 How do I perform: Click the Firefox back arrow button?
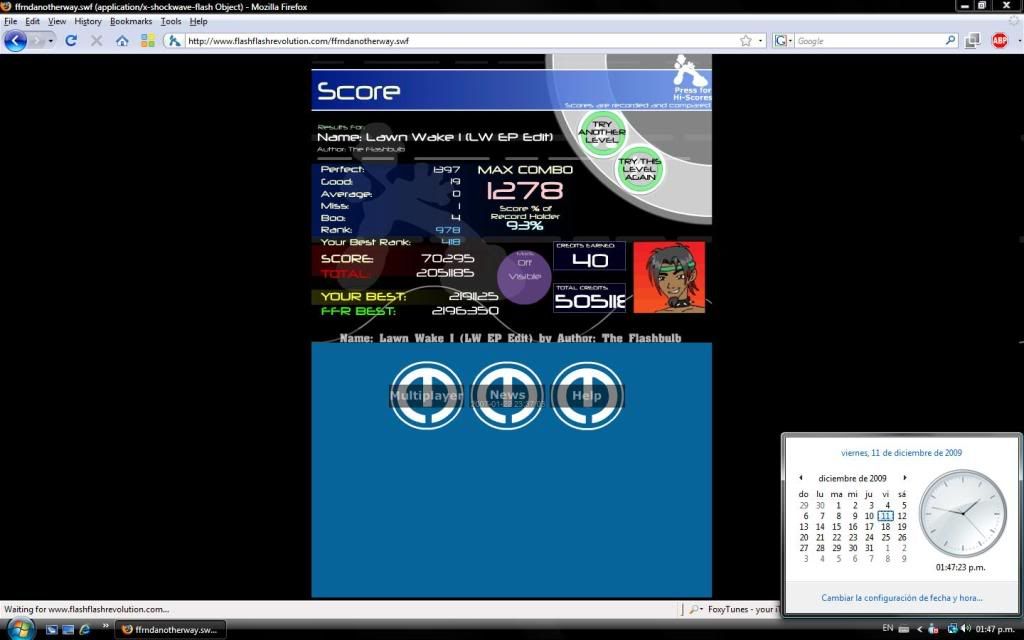pyautogui.click(x=15, y=41)
